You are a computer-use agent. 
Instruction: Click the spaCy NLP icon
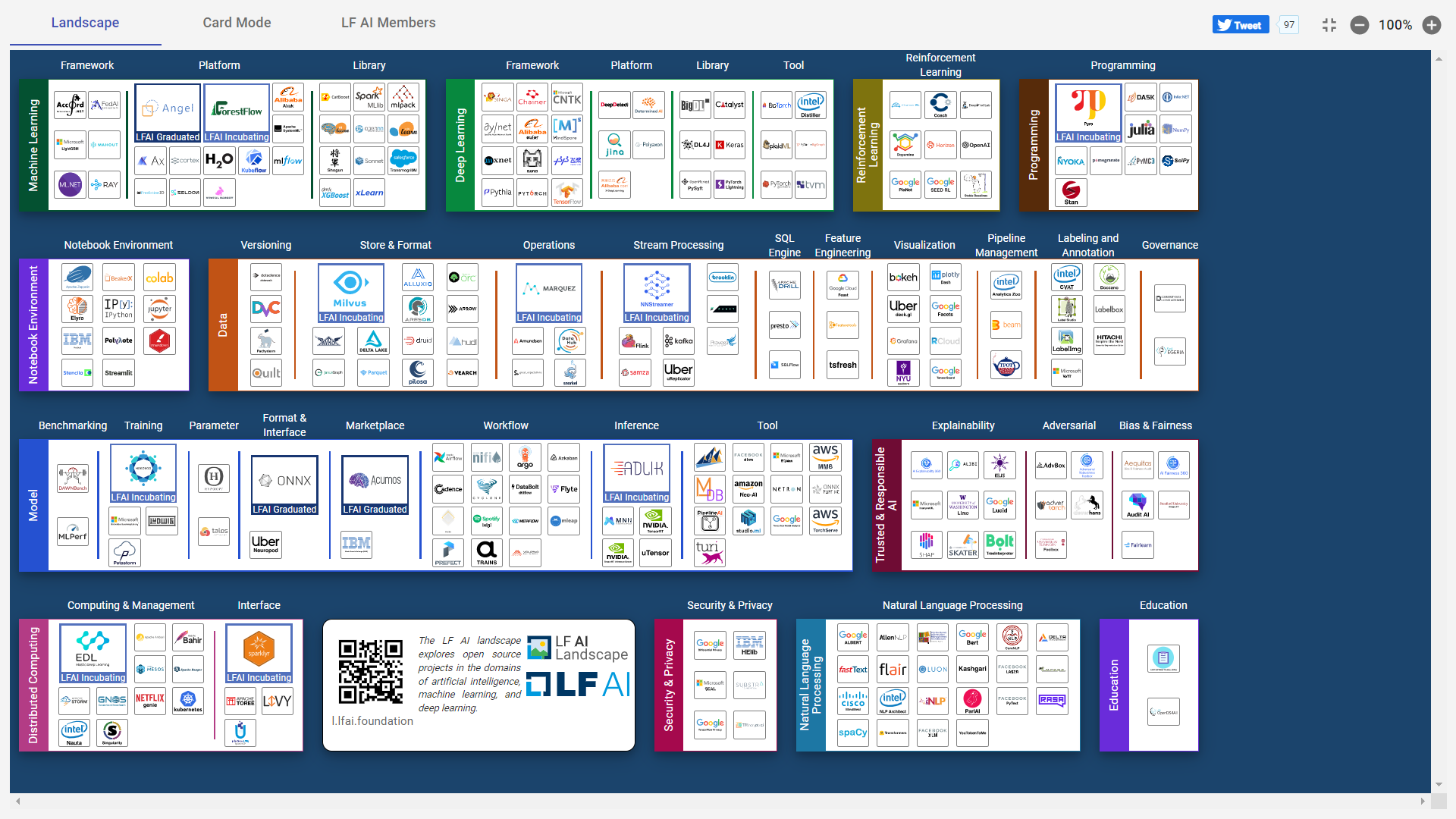[x=853, y=733]
